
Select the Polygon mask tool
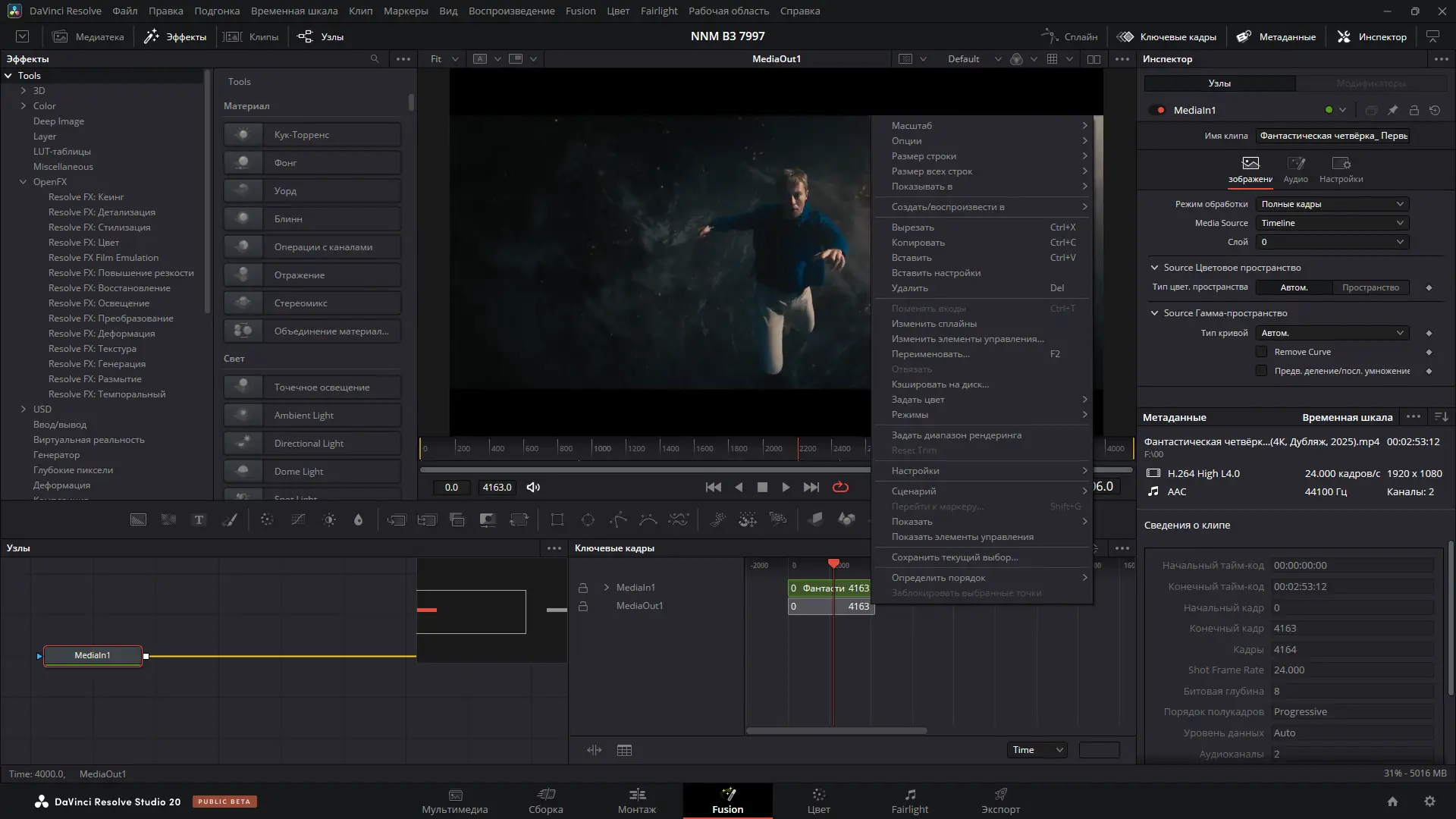(618, 519)
